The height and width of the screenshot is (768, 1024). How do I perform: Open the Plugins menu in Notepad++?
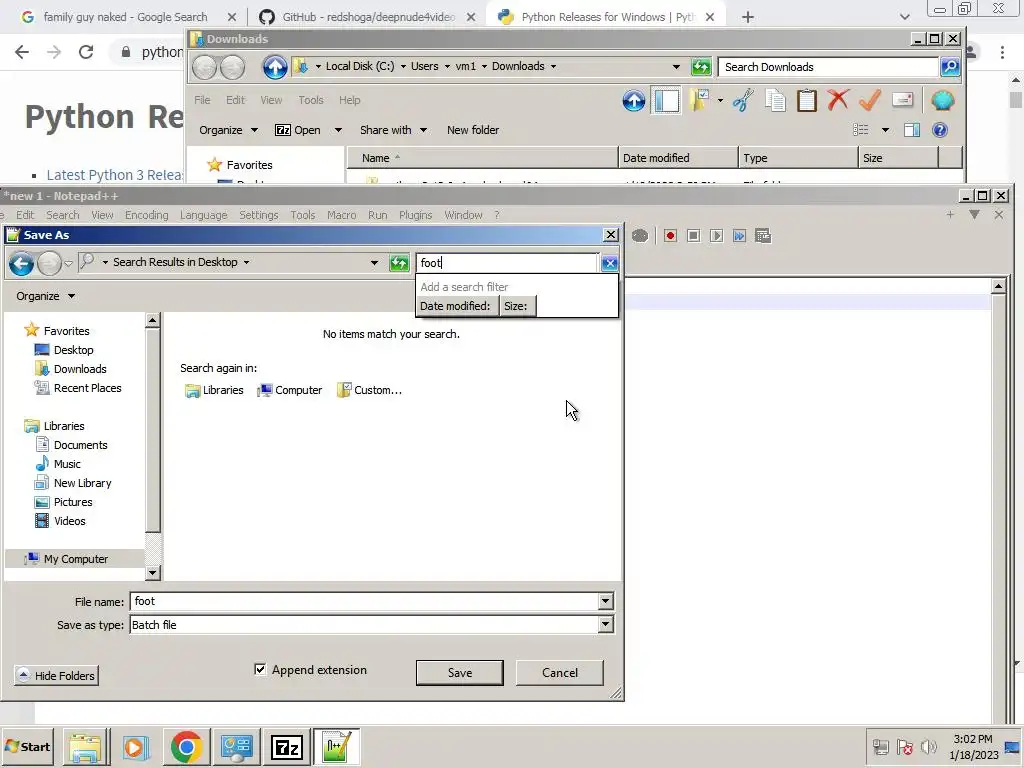click(415, 215)
